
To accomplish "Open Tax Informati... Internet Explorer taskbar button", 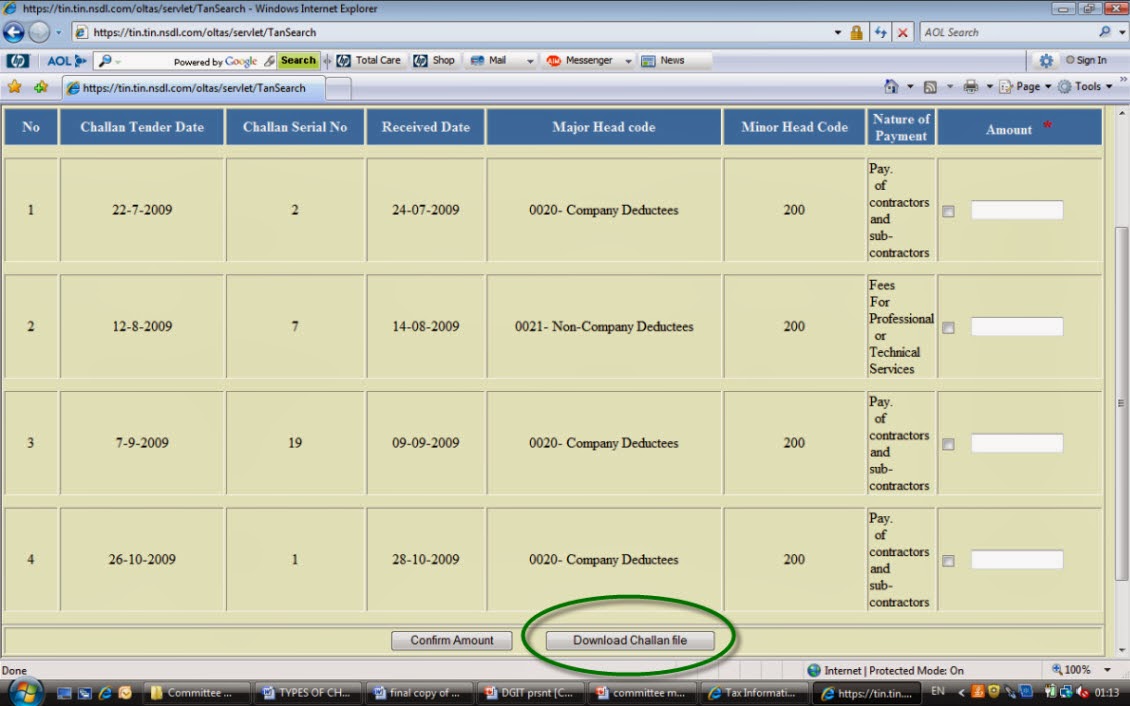I will 754,693.
